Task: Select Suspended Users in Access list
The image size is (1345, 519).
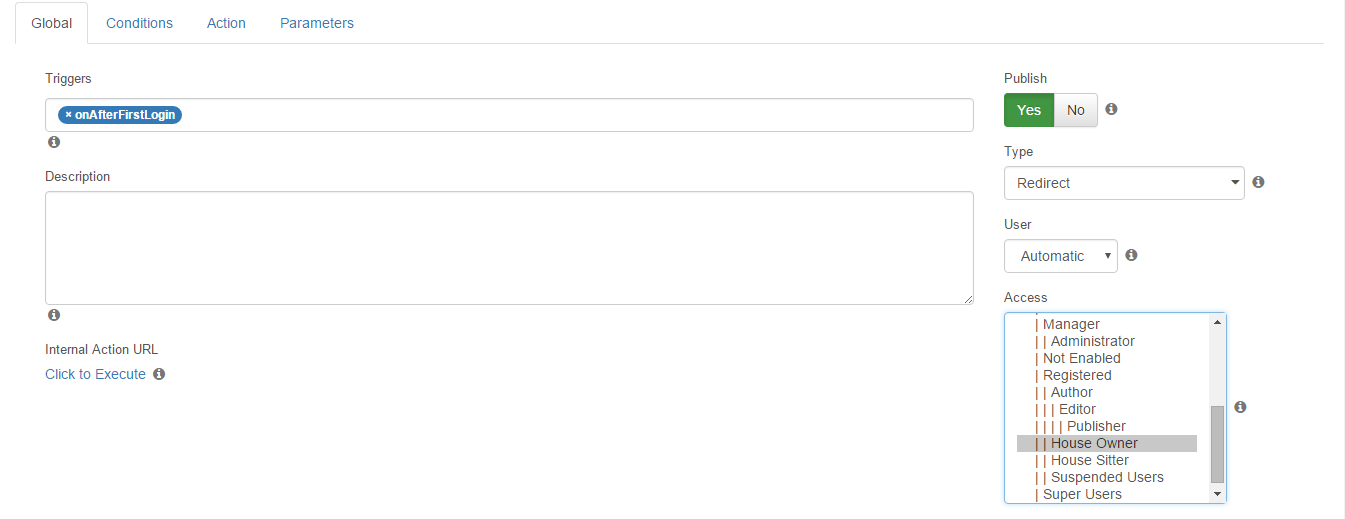Action: click(1107, 477)
